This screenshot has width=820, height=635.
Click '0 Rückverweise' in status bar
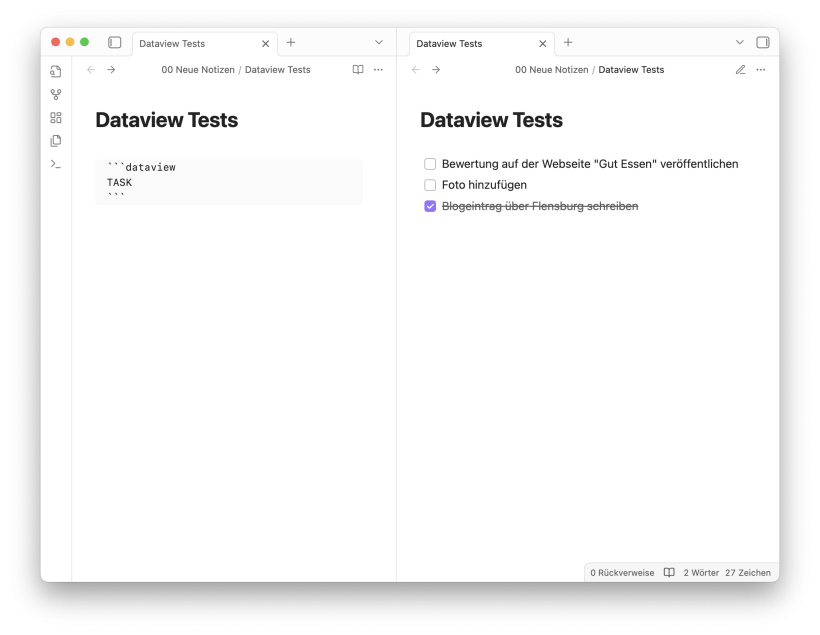(622, 573)
